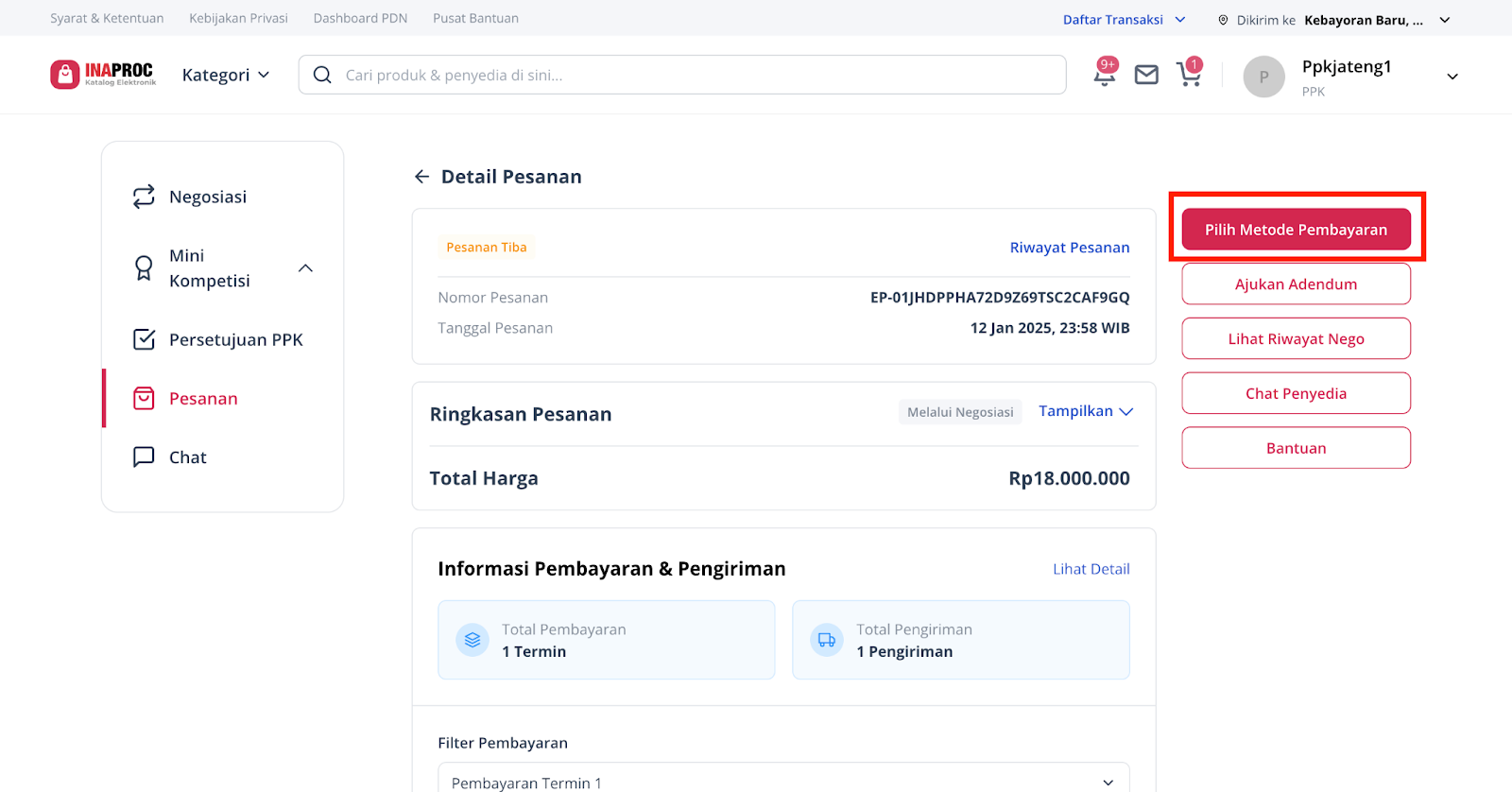This screenshot has width=1512, height=792.
Task: Open Chat in the sidebar
Action: 188,456
